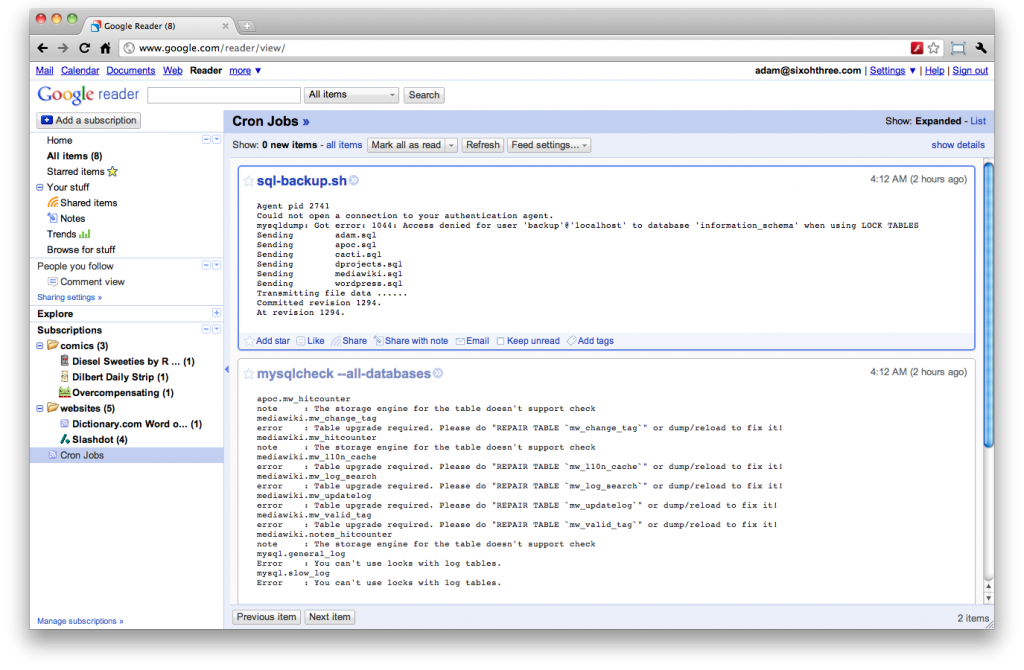Go to Previous item
This screenshot has height=670, width=1024.
266,616
